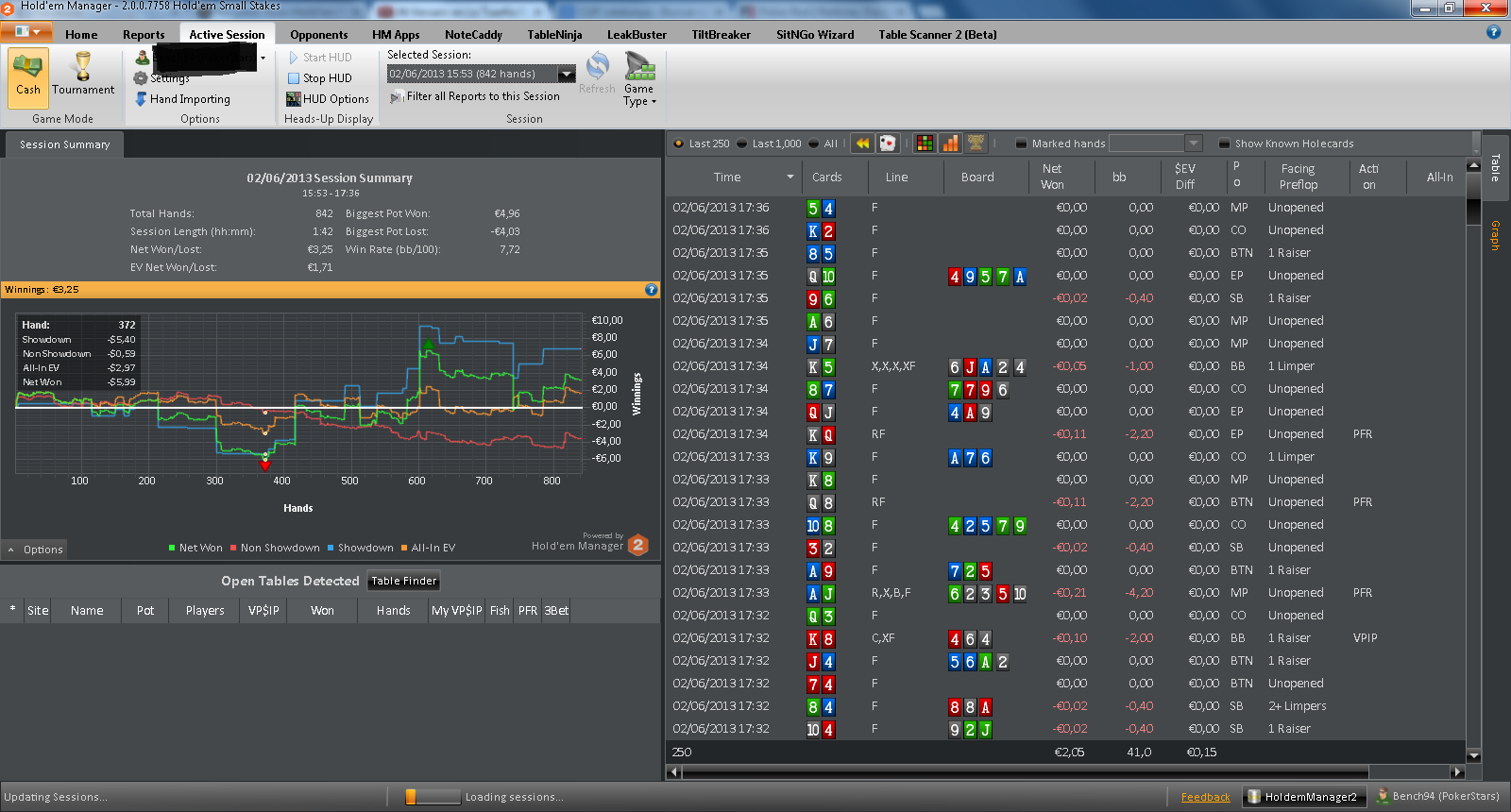The image size is (1511, 812).
Task: Toggle All-In EV legend series
Action: (x=428, y=548)
